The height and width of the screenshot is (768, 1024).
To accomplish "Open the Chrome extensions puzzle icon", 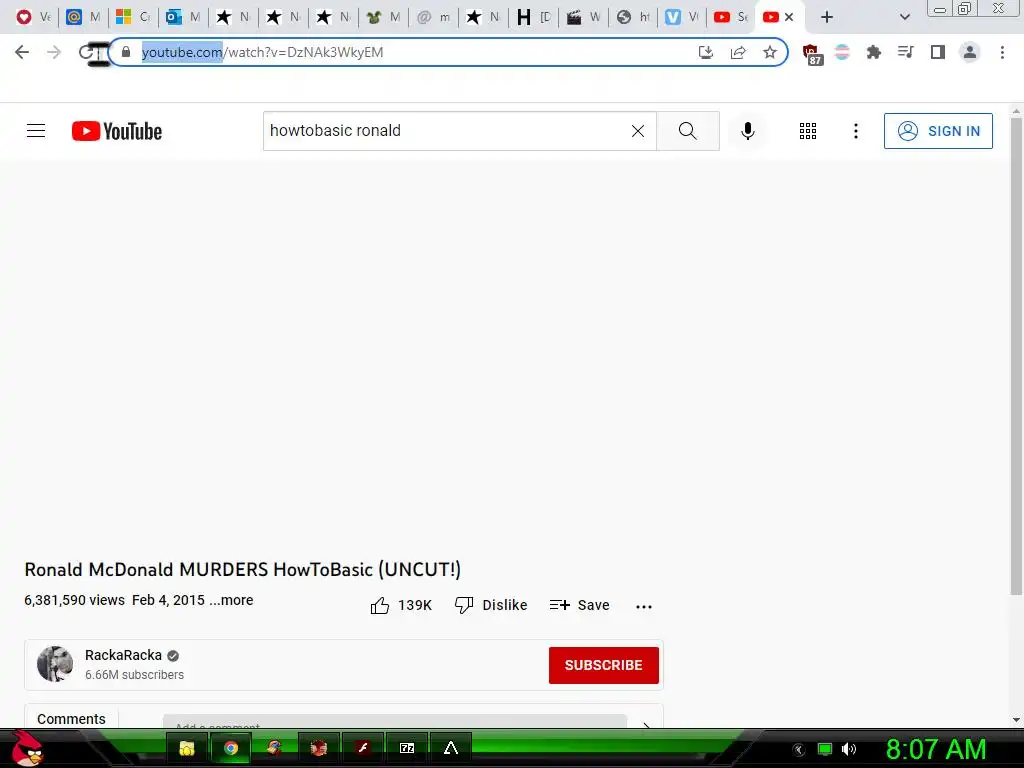I will tap(873, 52).
